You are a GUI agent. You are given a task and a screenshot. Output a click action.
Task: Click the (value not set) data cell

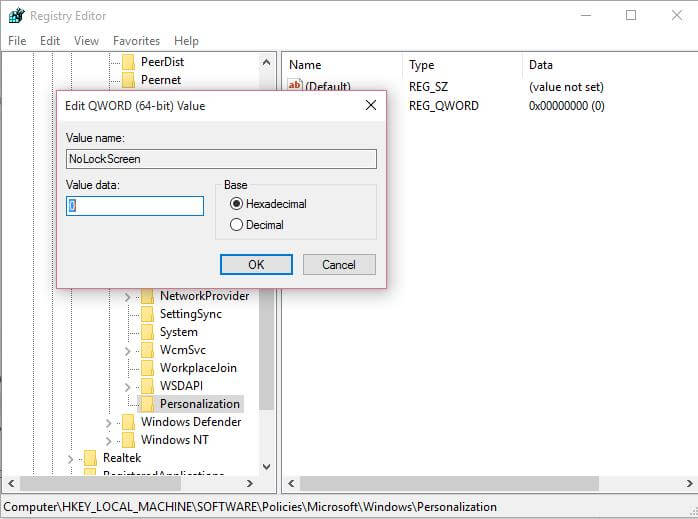566,87
